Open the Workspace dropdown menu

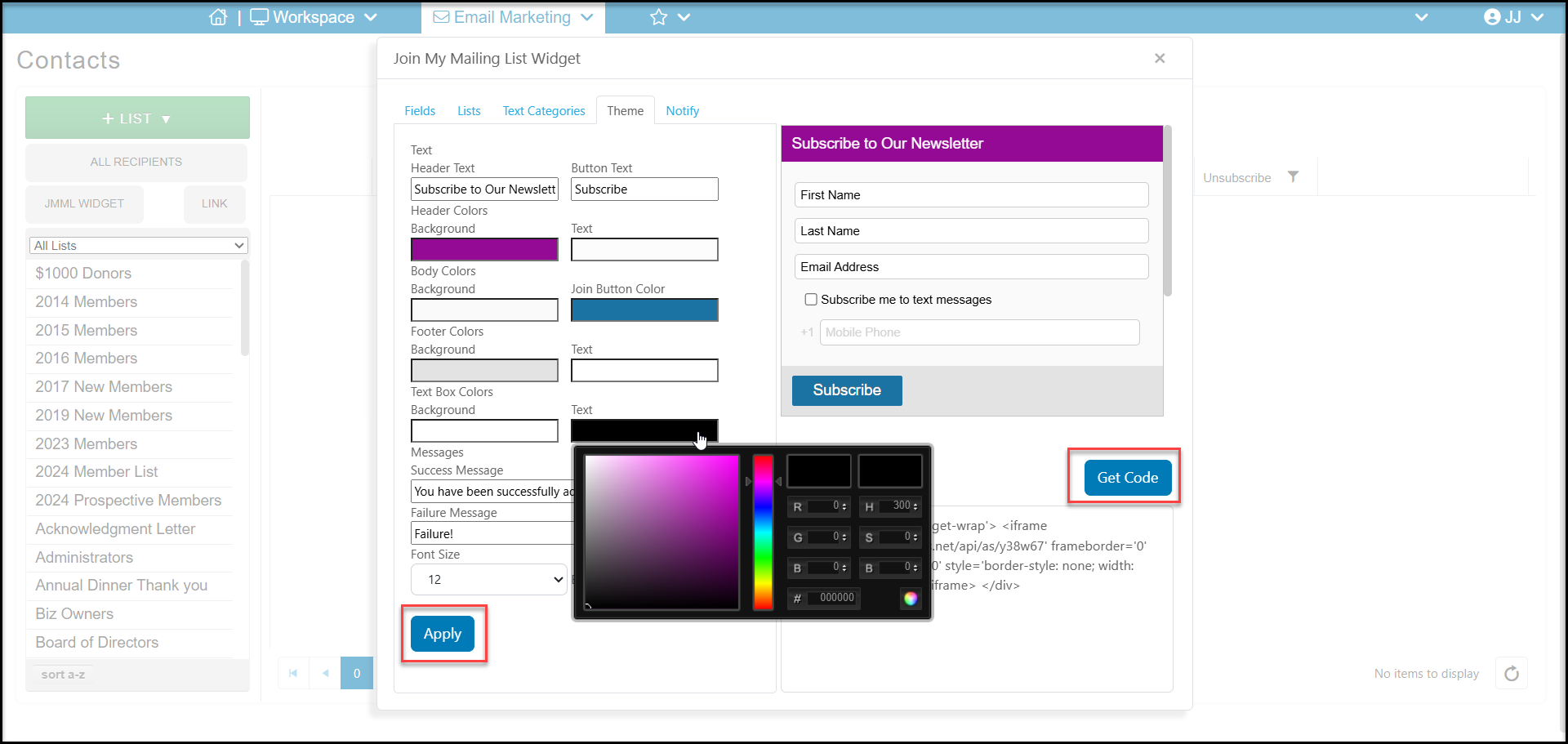(314, 17)
